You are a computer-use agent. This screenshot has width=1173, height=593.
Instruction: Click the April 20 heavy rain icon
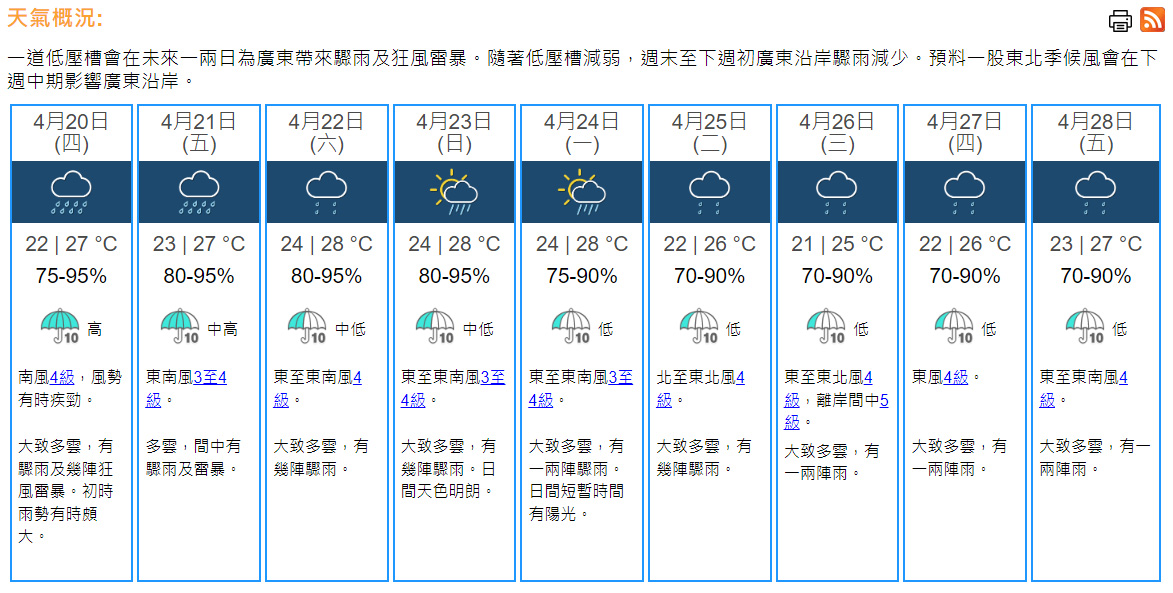71,192
